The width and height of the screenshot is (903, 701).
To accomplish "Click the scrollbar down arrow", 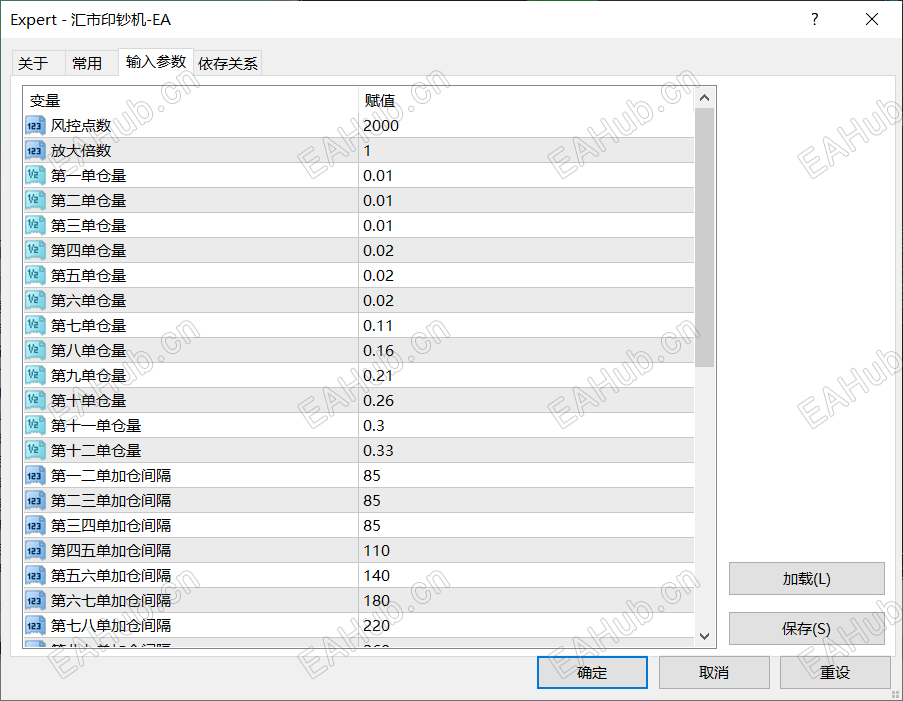I will click(x=704, y=636).
